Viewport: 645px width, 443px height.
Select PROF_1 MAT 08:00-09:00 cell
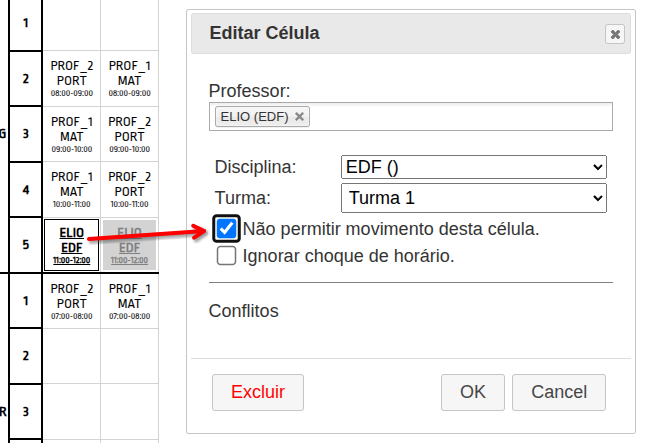129,78
